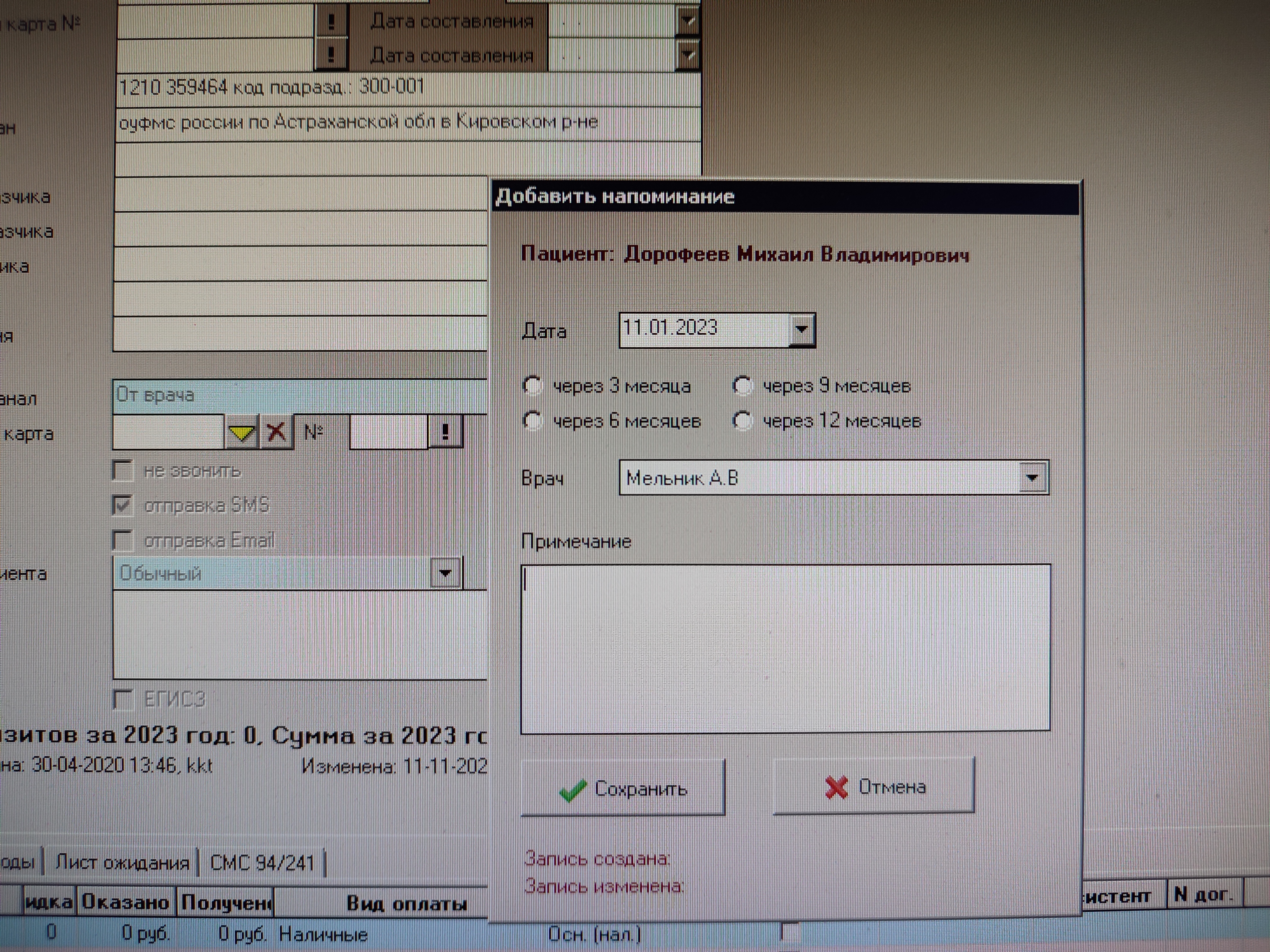The height and width of the screenshot is (952, 1270).
Task: Toggle the 'отправка SMS' checkbox
Action: 122,506
